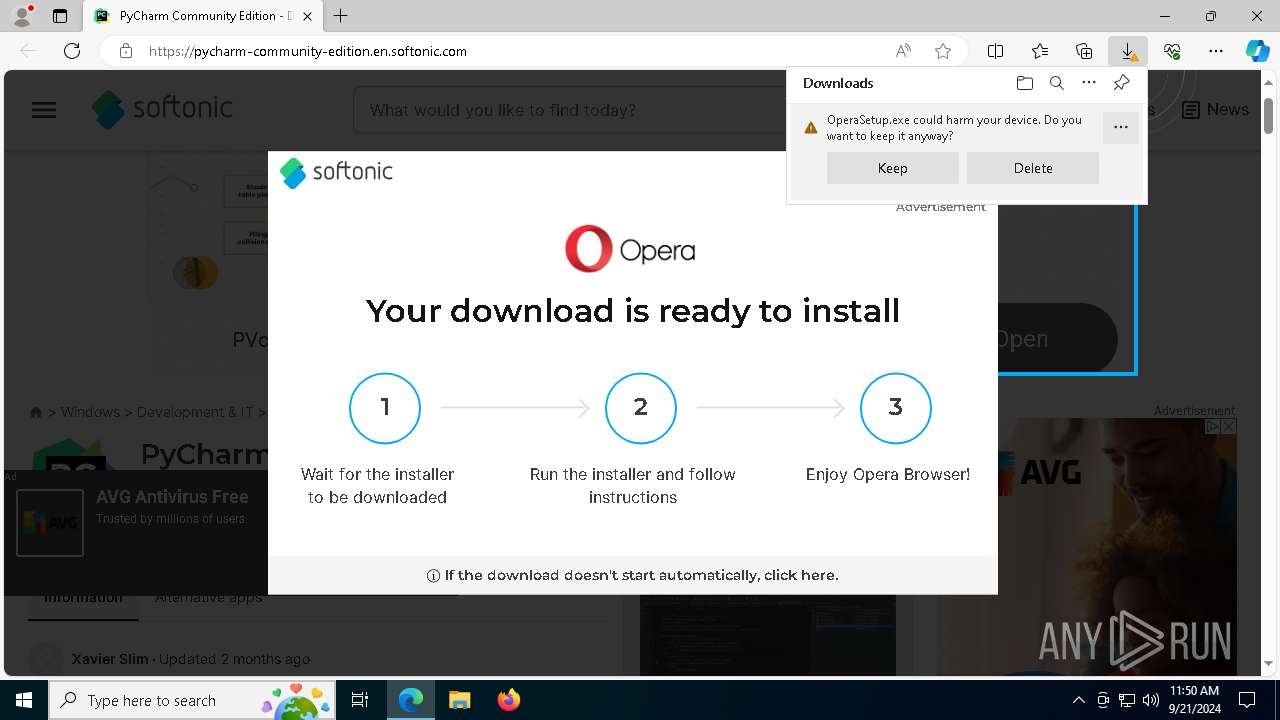Image resolution: width=1280 pixels, height=720 pixels.
Task: Open the Windows Start menu
Action: (24, 700)
